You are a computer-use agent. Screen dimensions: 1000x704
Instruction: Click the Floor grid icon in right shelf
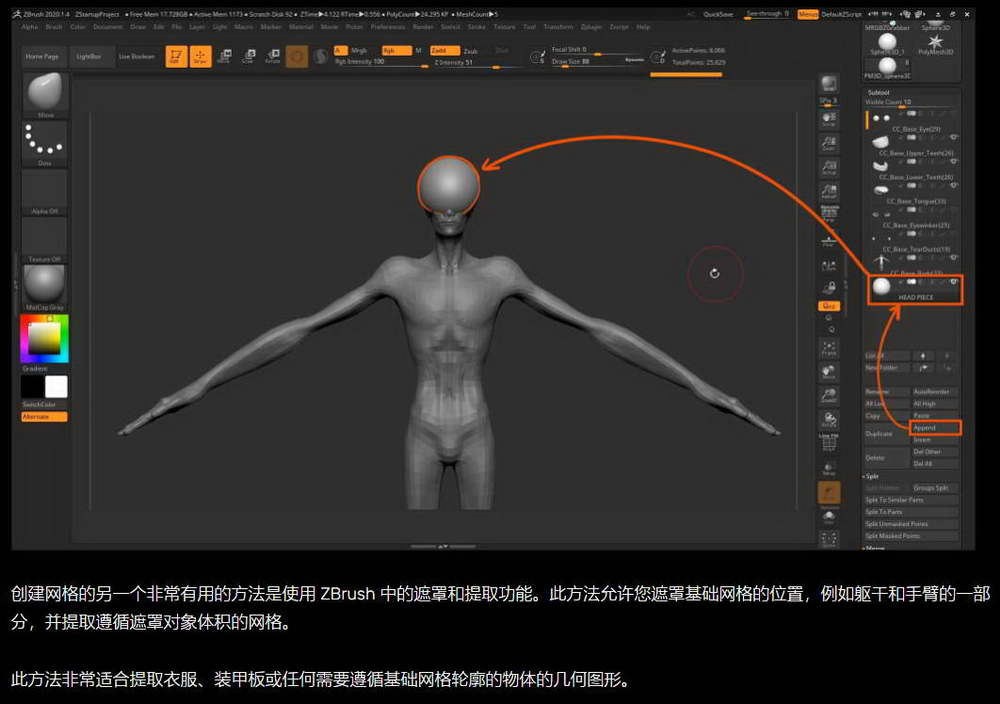[829, 241]
